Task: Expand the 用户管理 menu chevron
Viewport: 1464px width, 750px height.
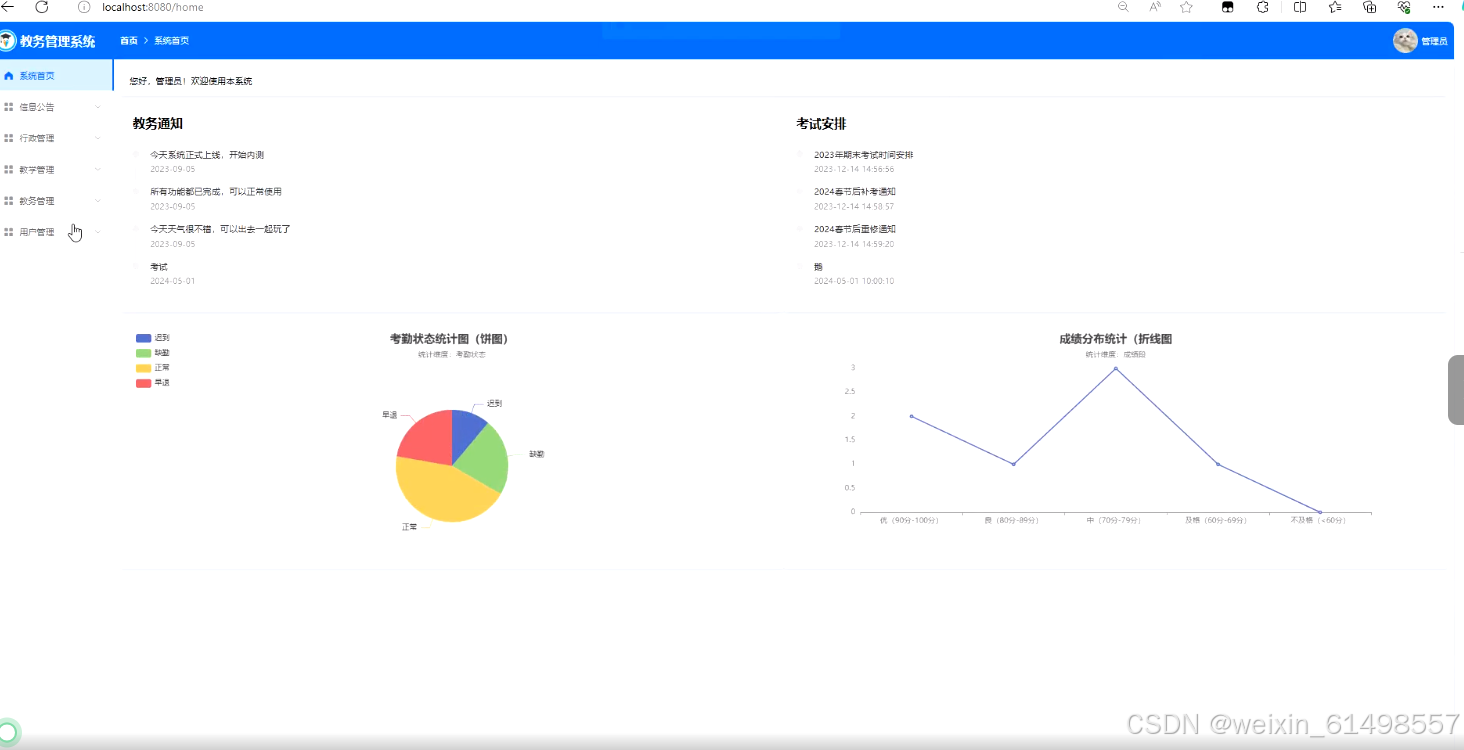Action: [x=97, y=231]
